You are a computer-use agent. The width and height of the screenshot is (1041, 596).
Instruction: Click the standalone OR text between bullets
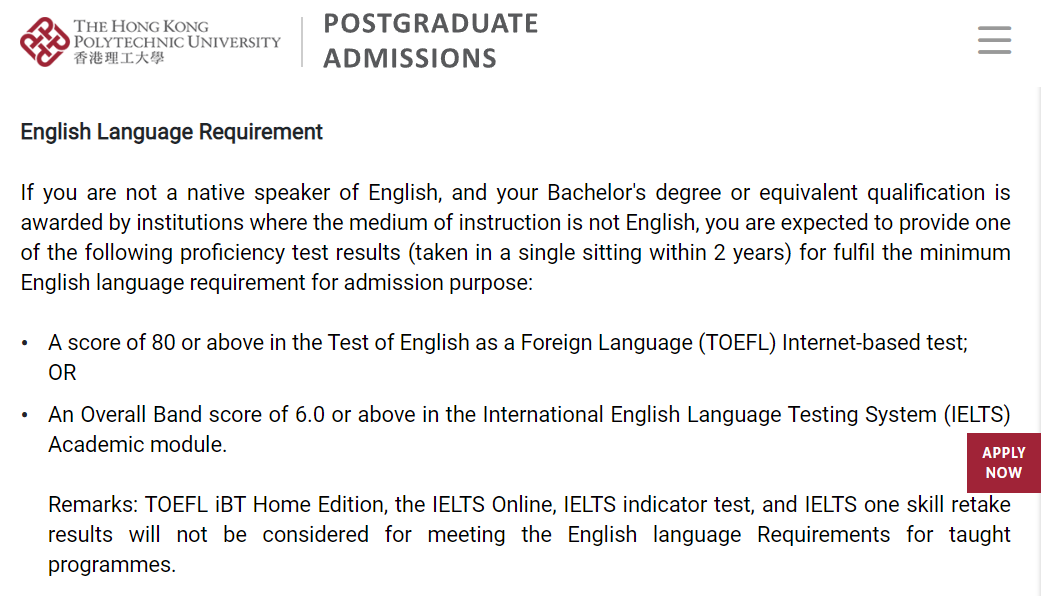62,373
